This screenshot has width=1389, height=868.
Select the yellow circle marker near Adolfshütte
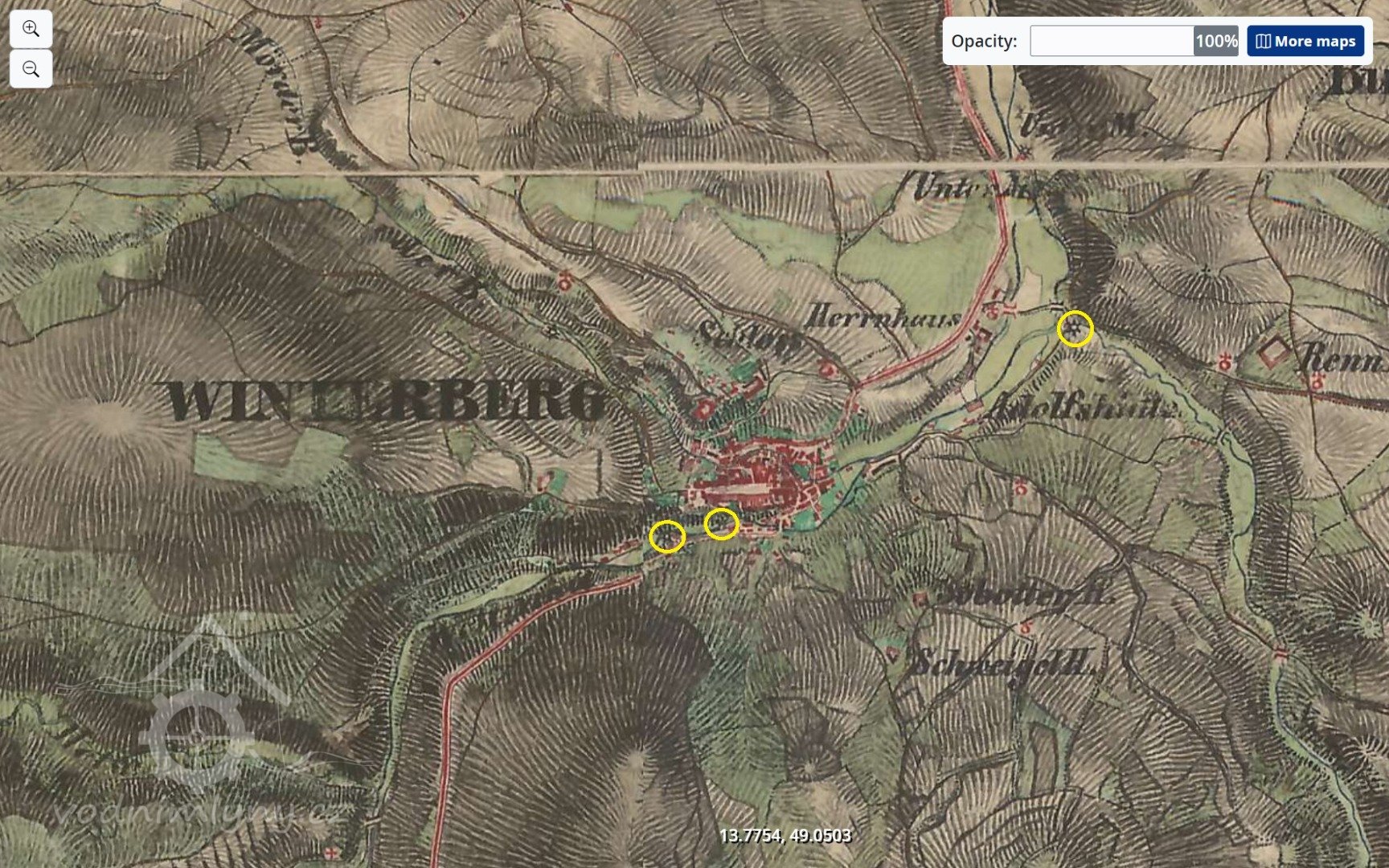(x=1075, y=330)
